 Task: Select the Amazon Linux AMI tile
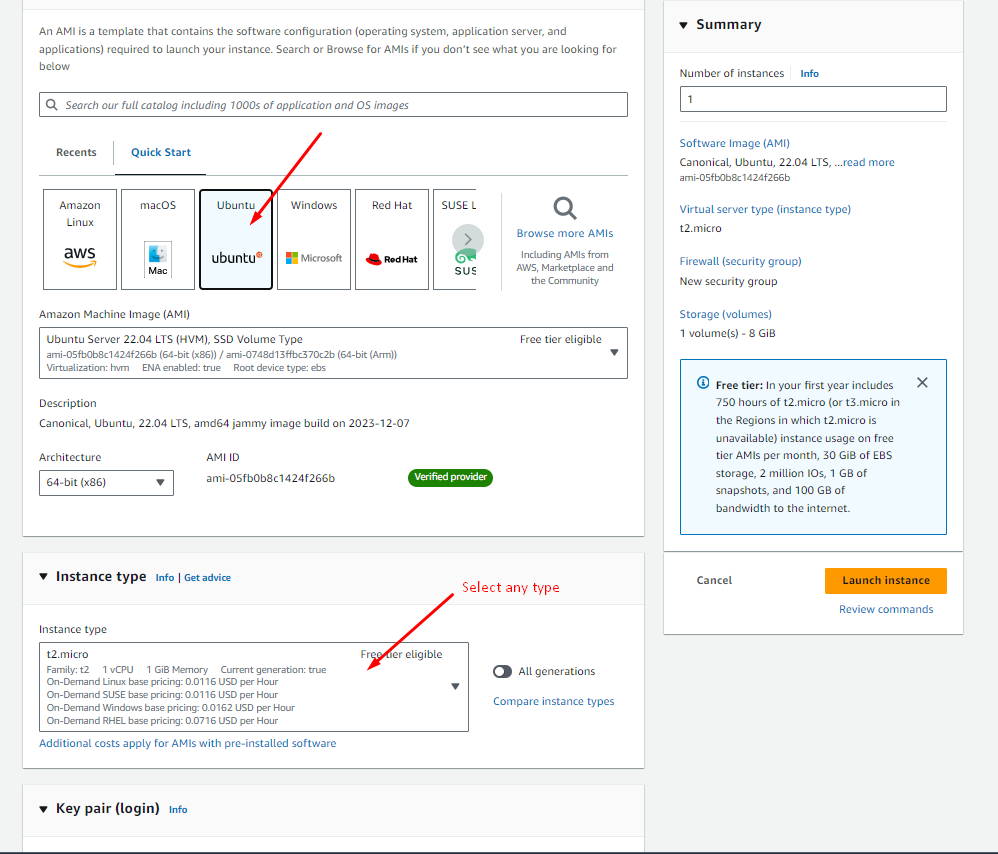pyautogui.click(x=80, y=239)
